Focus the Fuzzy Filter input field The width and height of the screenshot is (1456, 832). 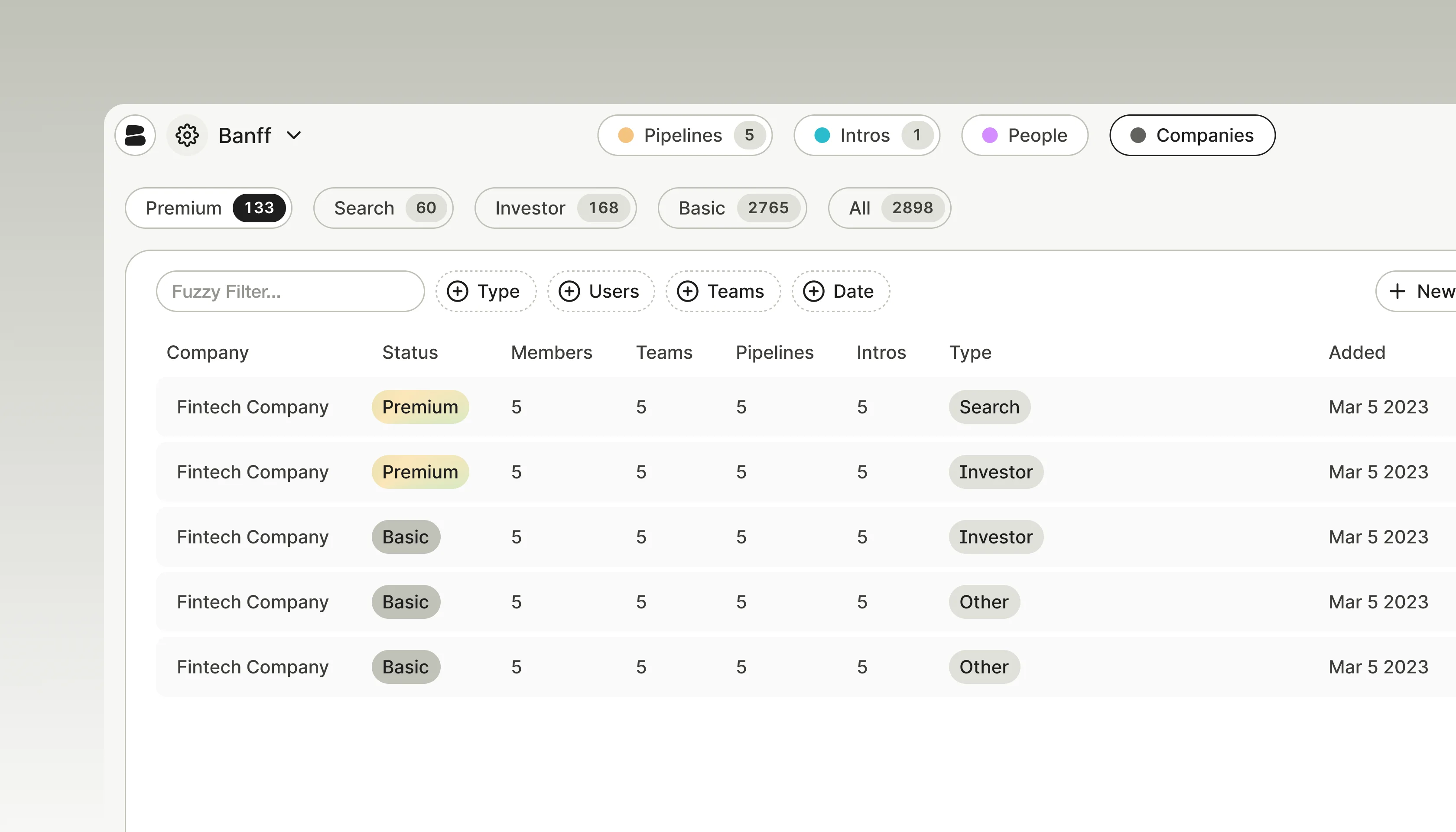(290, 292)
